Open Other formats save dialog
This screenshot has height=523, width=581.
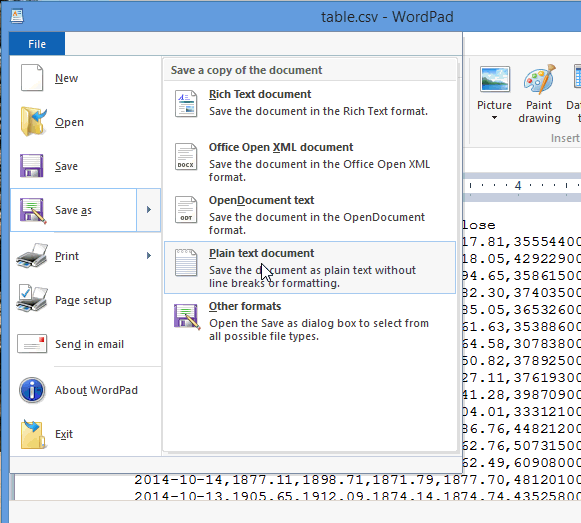[310, 321]
